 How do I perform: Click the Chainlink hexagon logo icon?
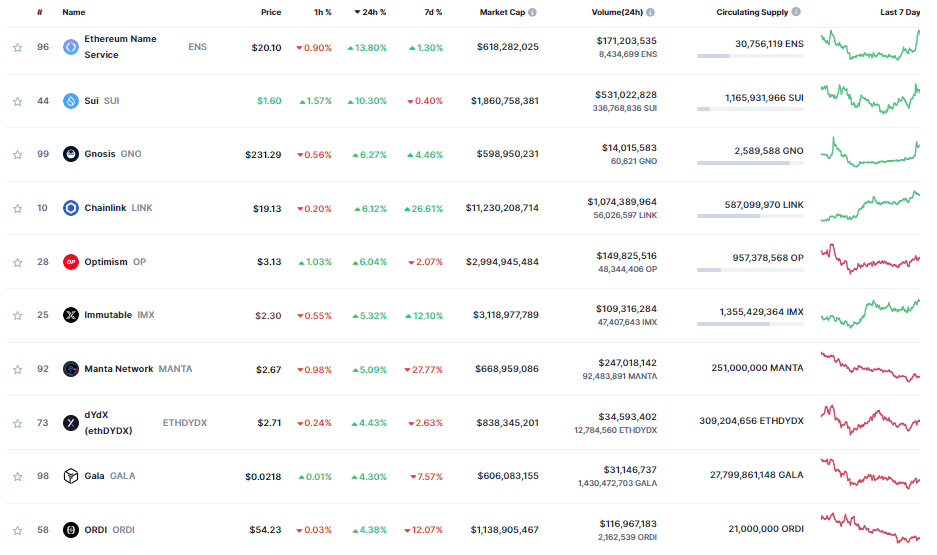click(x=71, y=208)
